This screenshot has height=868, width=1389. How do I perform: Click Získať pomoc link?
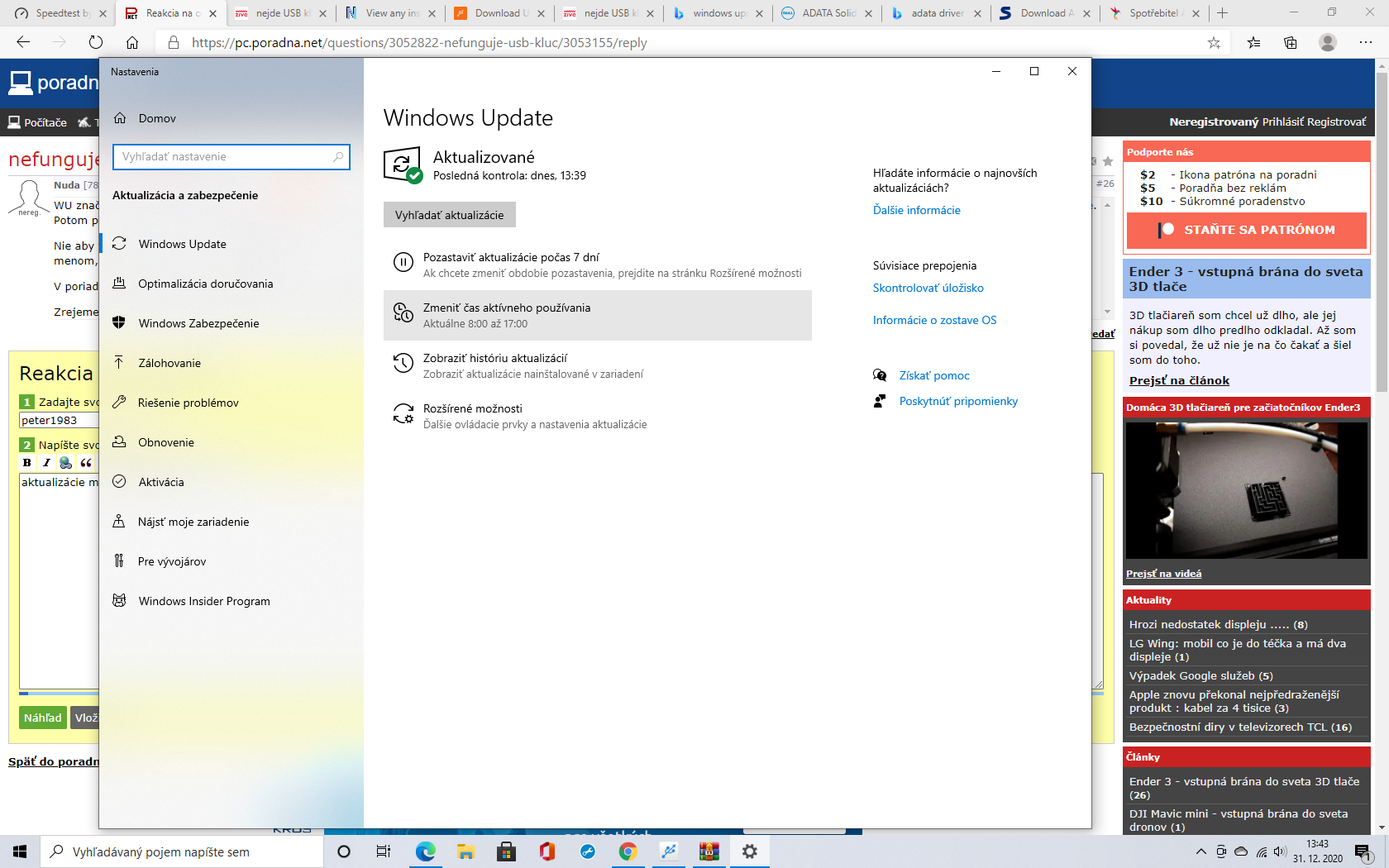(934, 375)
